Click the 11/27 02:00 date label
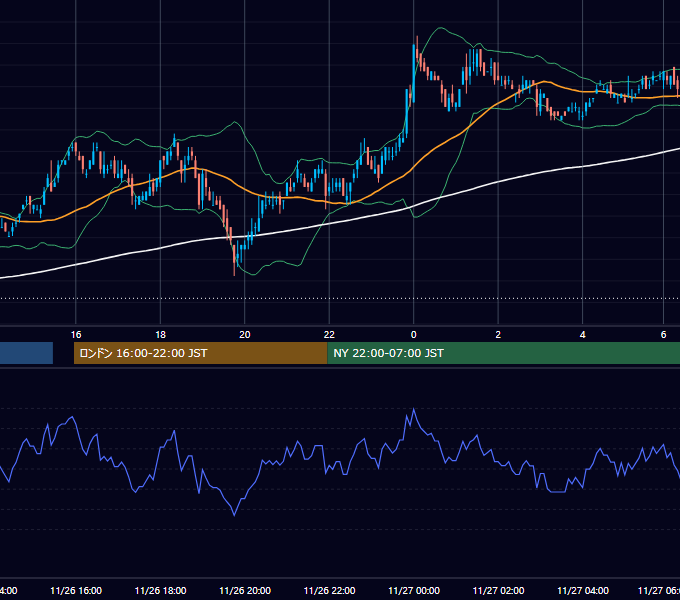680x600 pixels. pos(498,590)
